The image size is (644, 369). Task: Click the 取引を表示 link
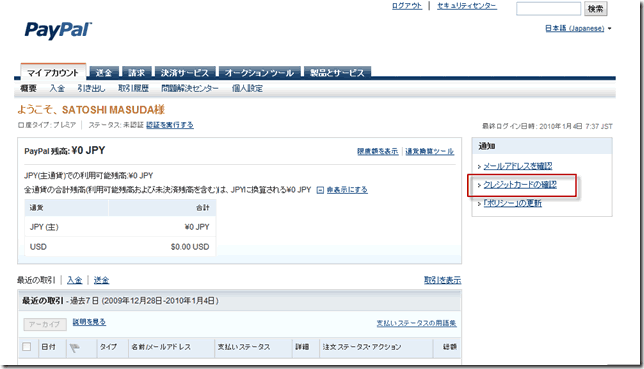click(x=442, y=280)
